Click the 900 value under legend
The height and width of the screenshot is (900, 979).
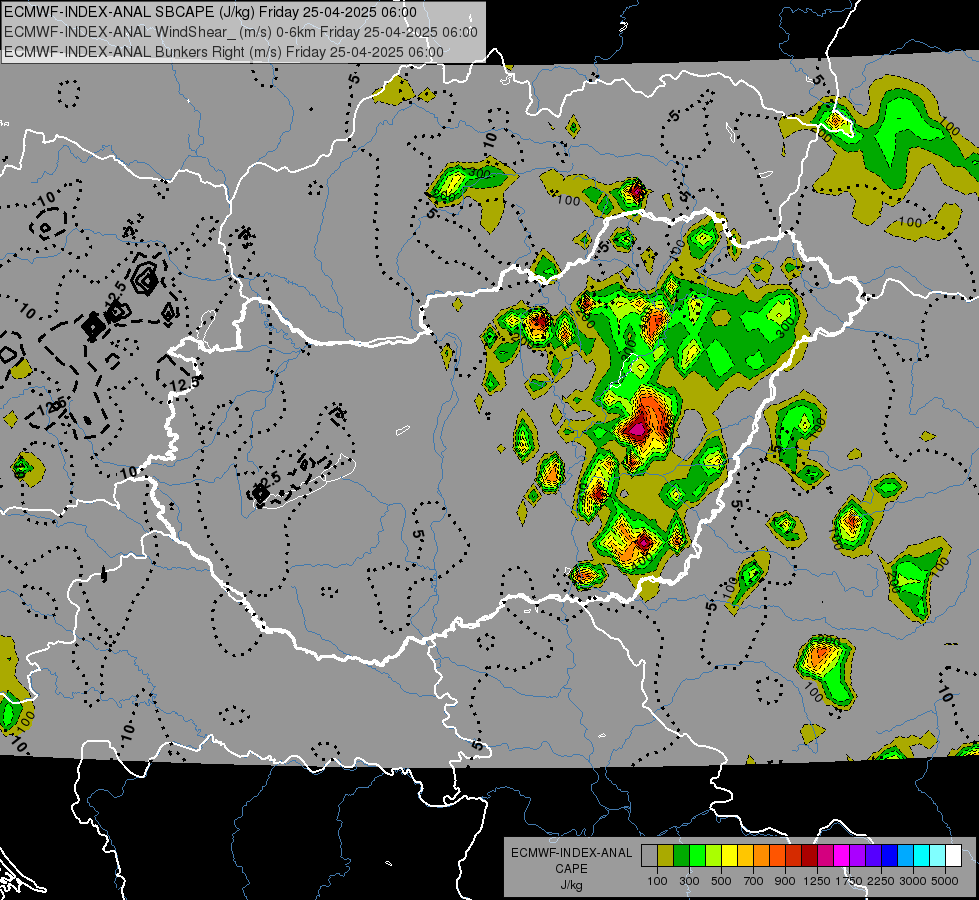coord(785,881)
